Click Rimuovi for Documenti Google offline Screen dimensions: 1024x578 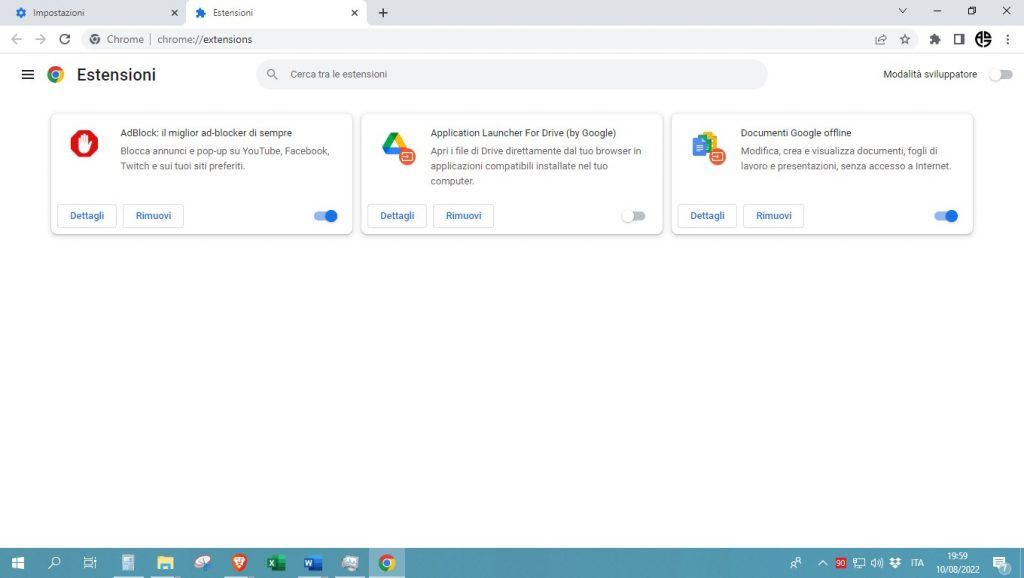click(773, 216)
